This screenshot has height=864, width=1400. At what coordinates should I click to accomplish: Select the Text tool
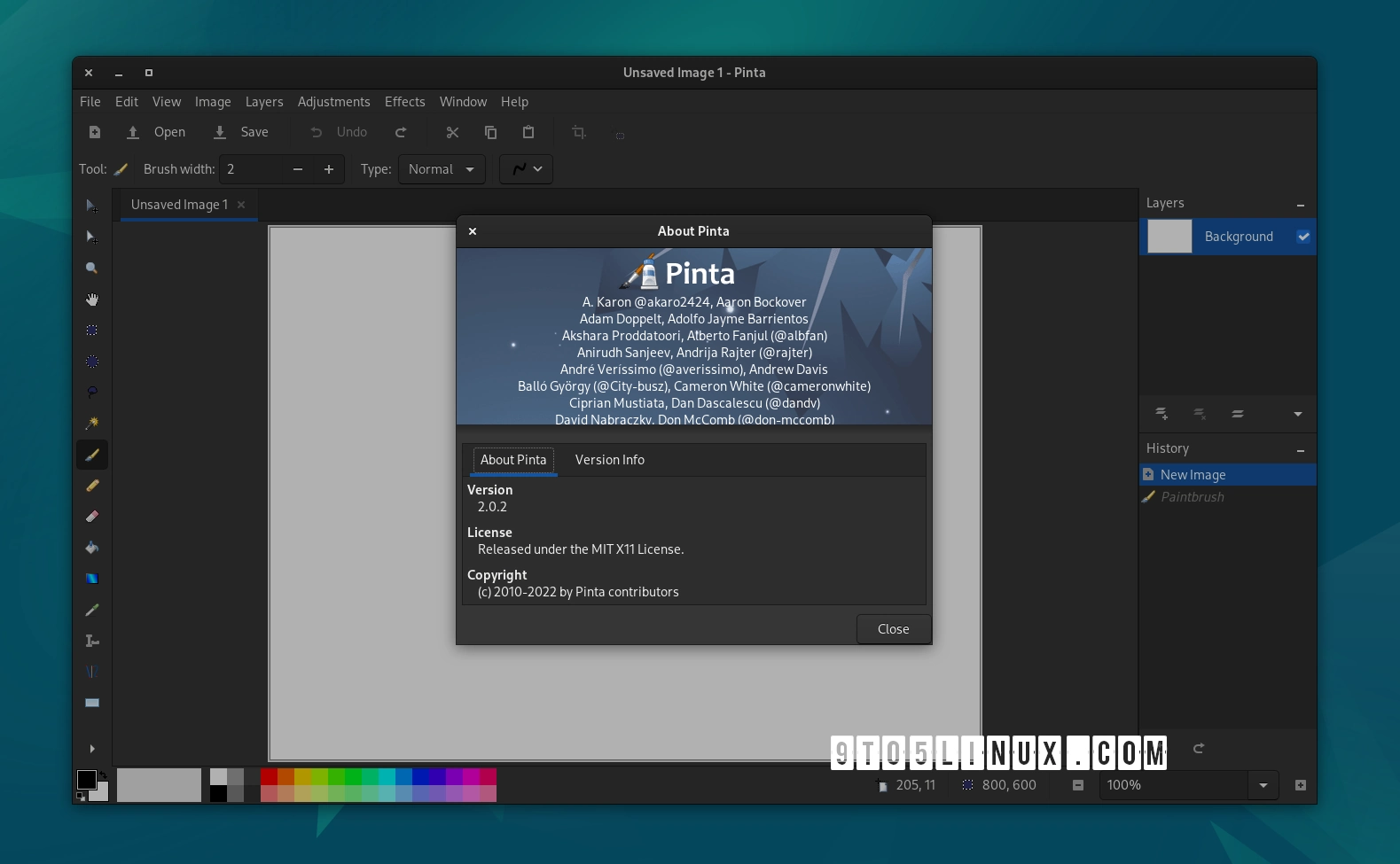[x=91, y=641]
